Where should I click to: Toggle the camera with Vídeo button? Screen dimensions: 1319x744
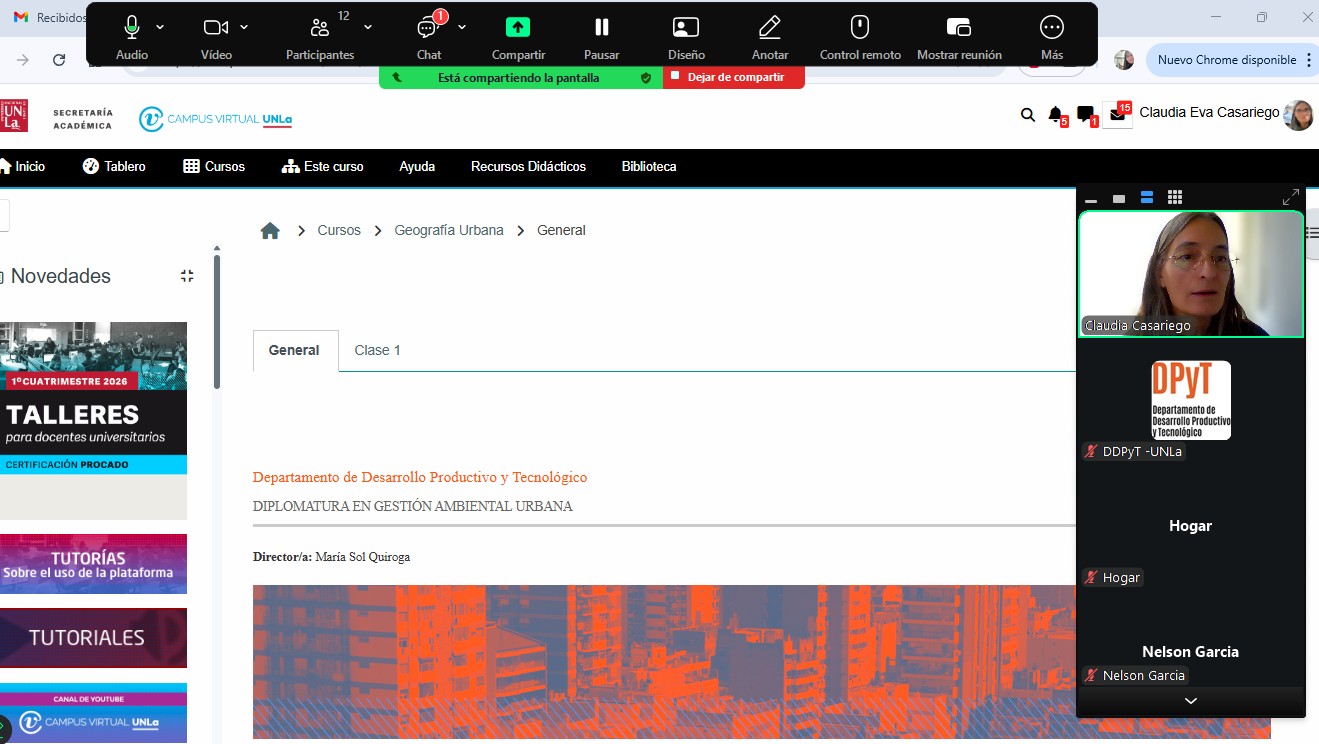click(x=215, y=28)
